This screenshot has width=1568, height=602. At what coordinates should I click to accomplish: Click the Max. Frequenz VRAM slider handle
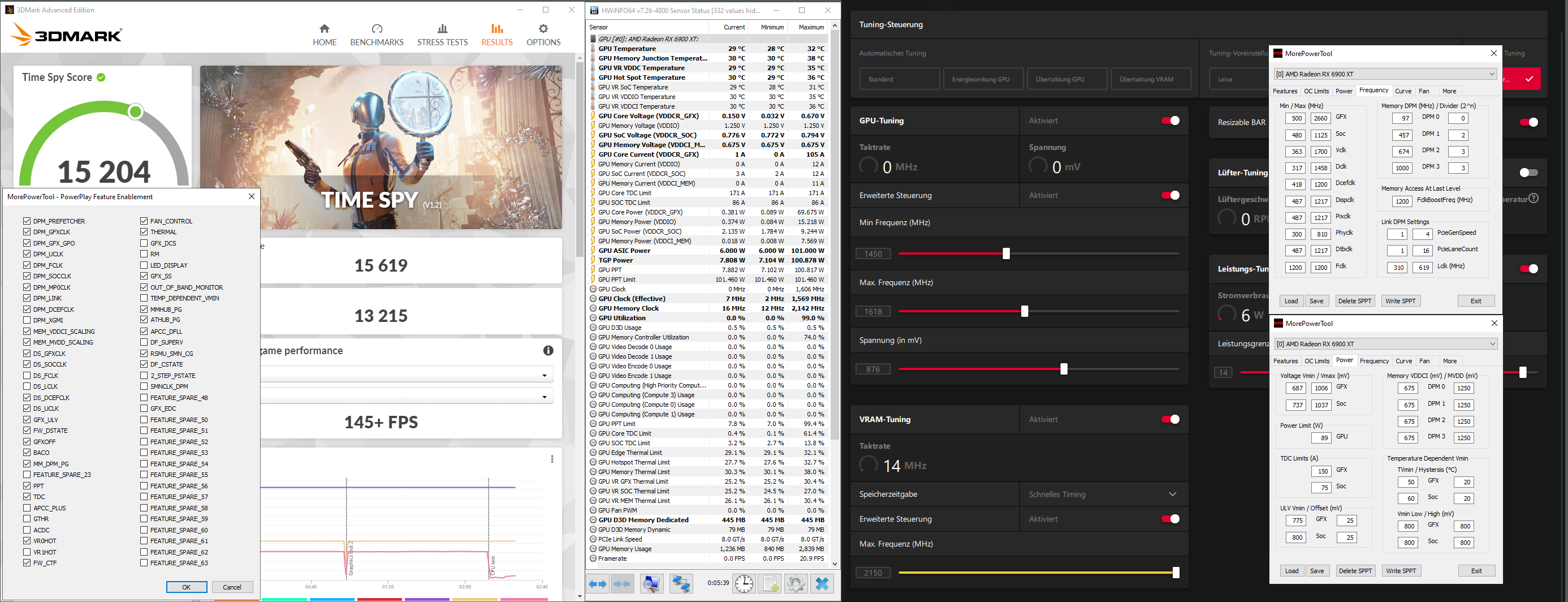point(1176,573)
